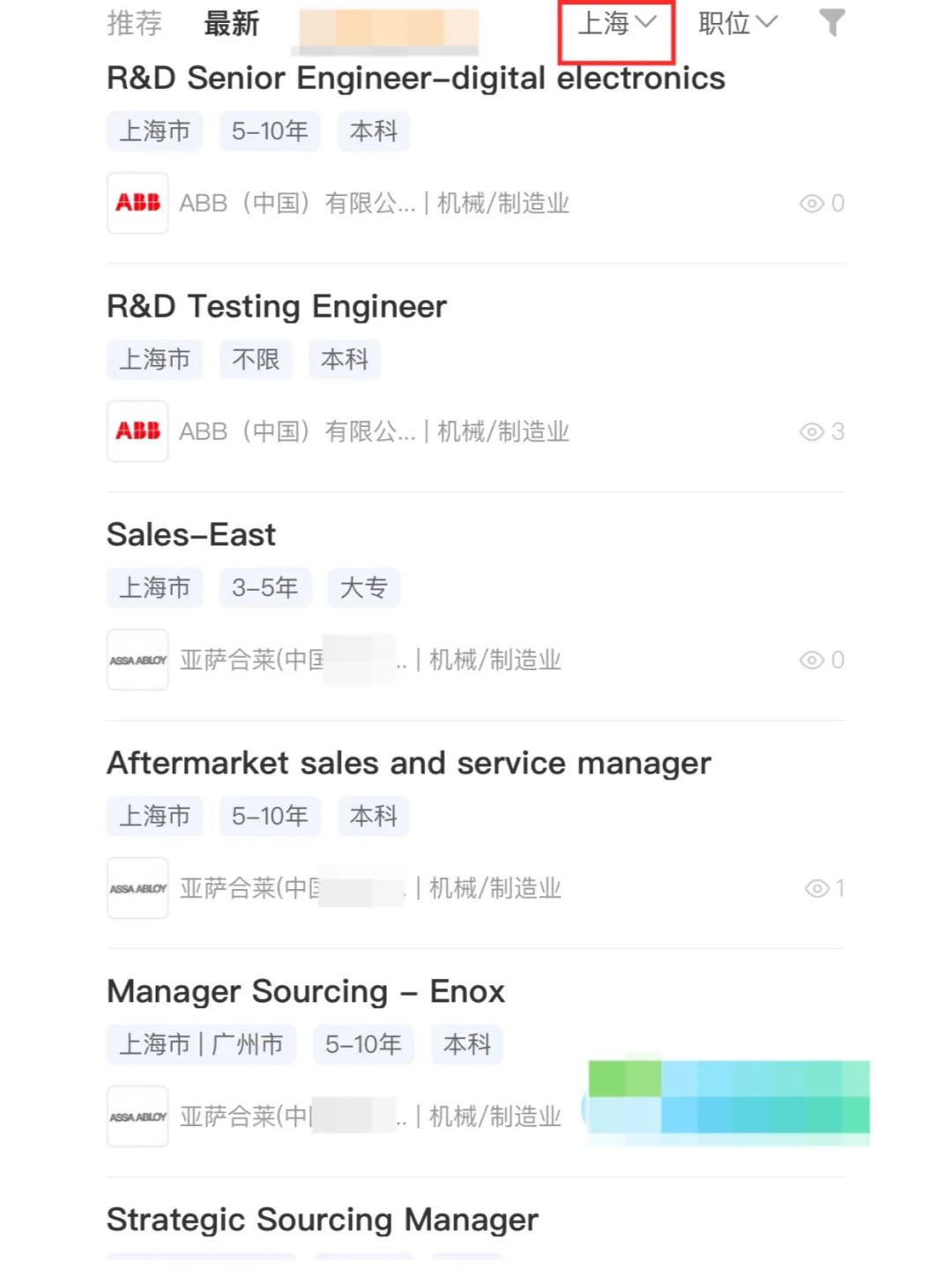
Task: Click ASSA ABLOY logo on Sales-East listing
Action: click(138, 660)
